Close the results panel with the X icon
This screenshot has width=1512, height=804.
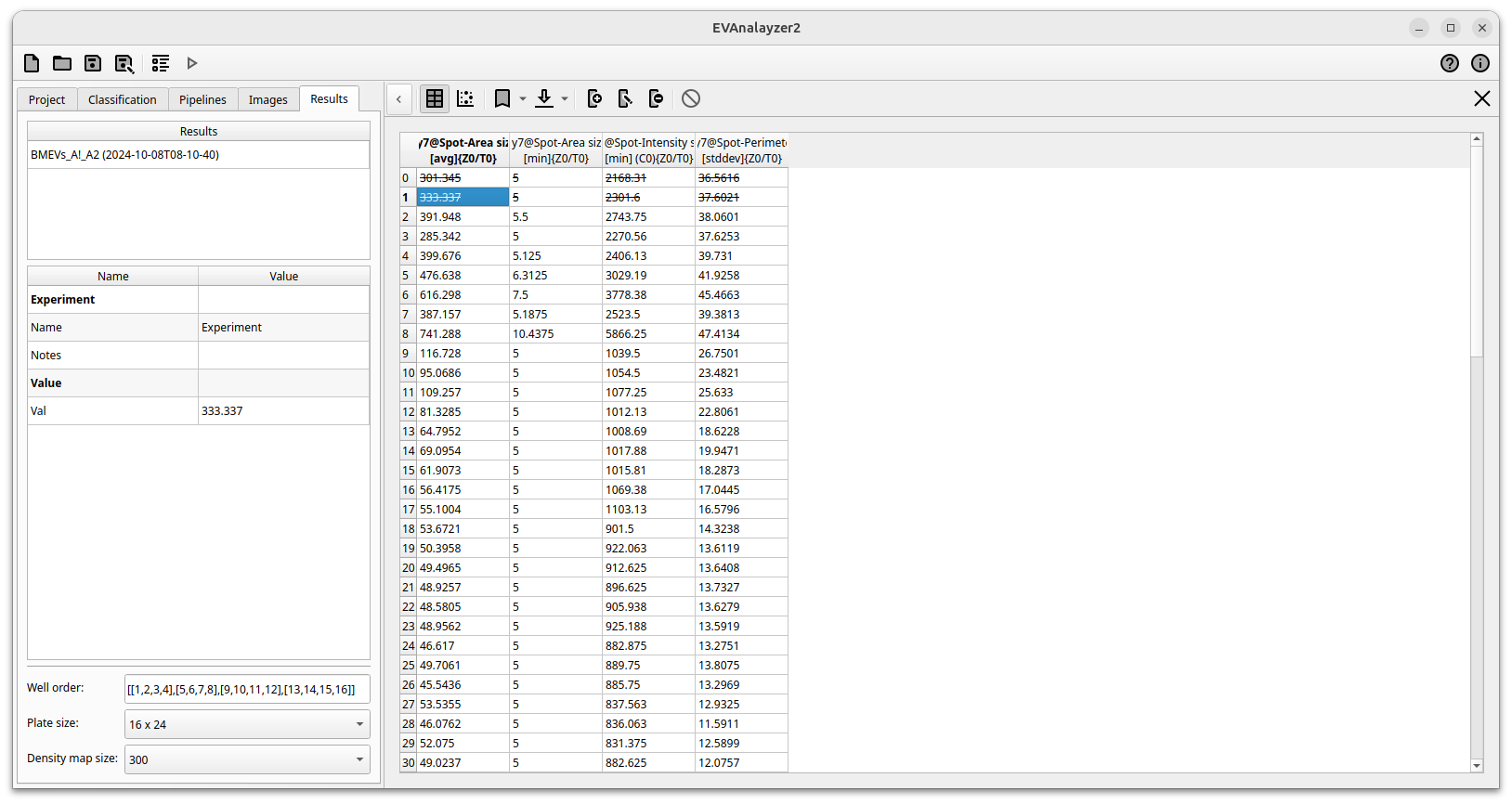tap(1482, 98)
